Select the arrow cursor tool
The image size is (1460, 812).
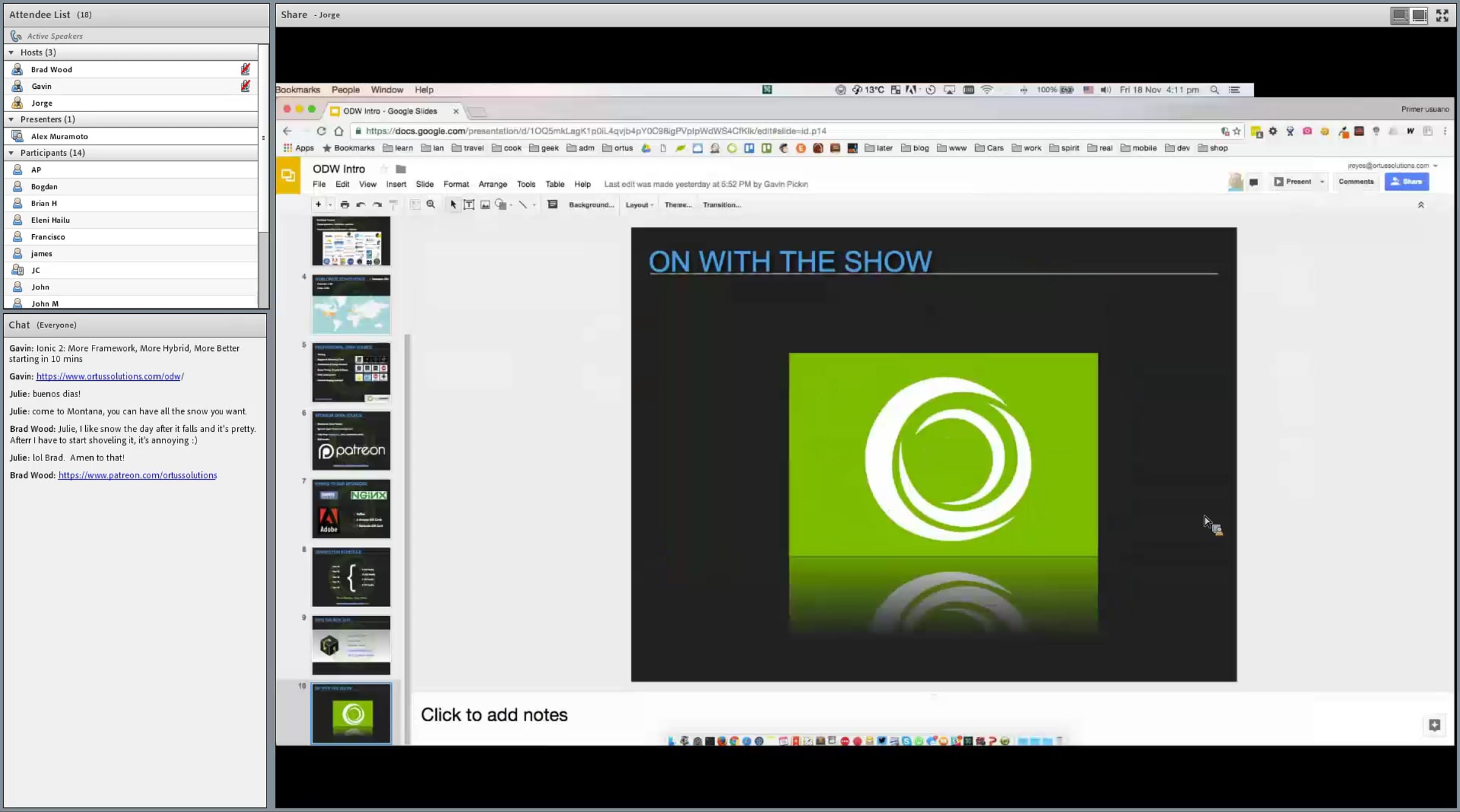[453, 204]
